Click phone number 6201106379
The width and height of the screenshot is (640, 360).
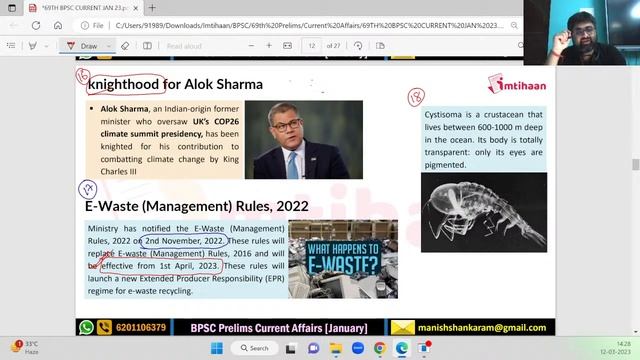tap(141, 328)
